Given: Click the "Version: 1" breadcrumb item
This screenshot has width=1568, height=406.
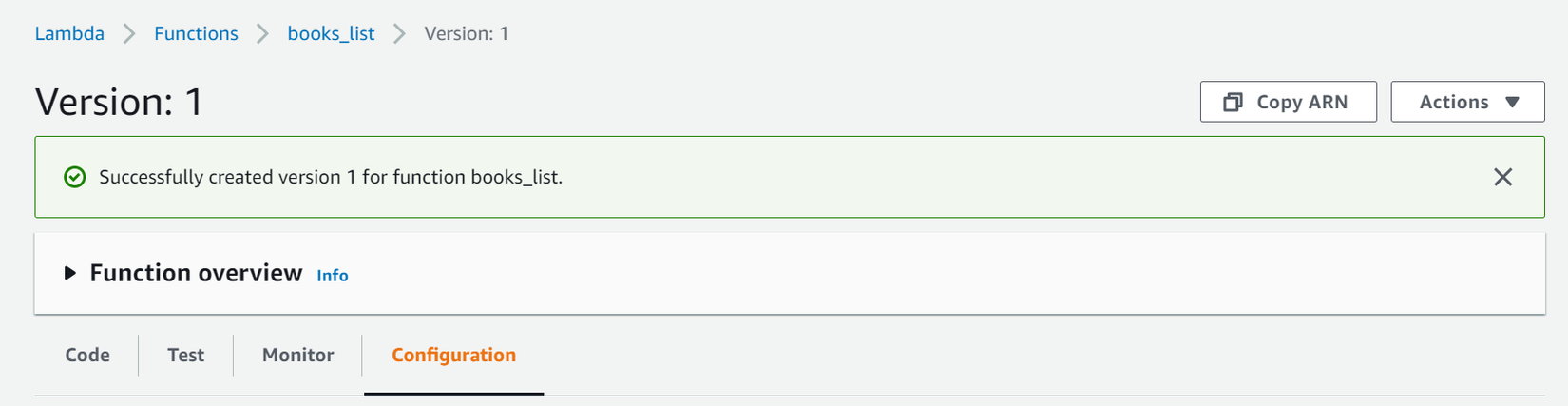Looking at the screenshot, I should (x=466, y=33).
